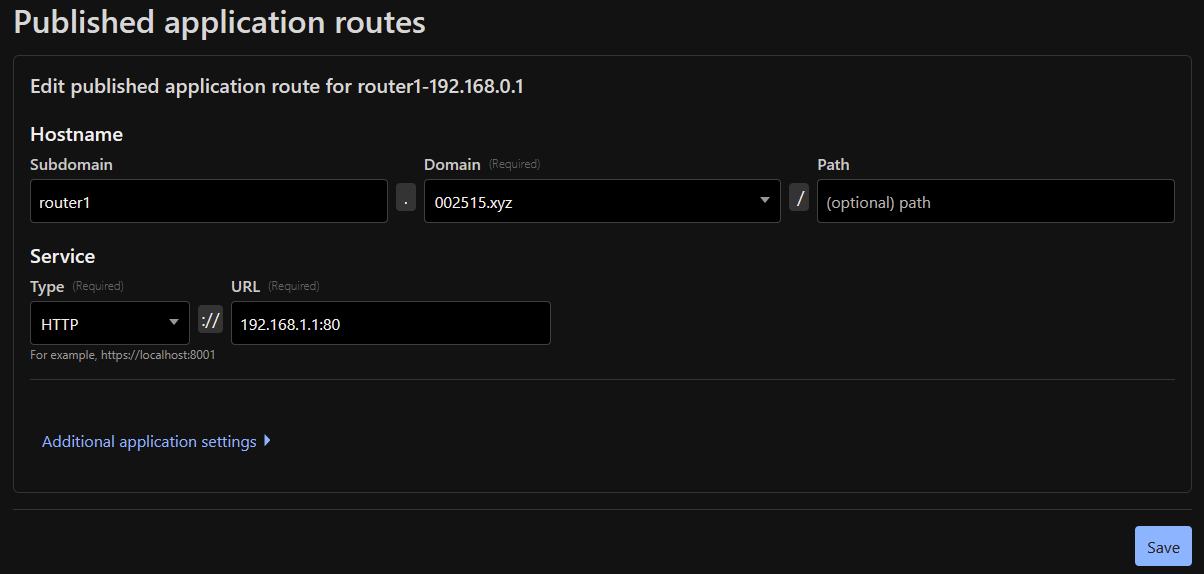Image resolution: width=1204 pixels, height=574 pixels.
Task: Open the Additional application settings link
Action: 149,441
